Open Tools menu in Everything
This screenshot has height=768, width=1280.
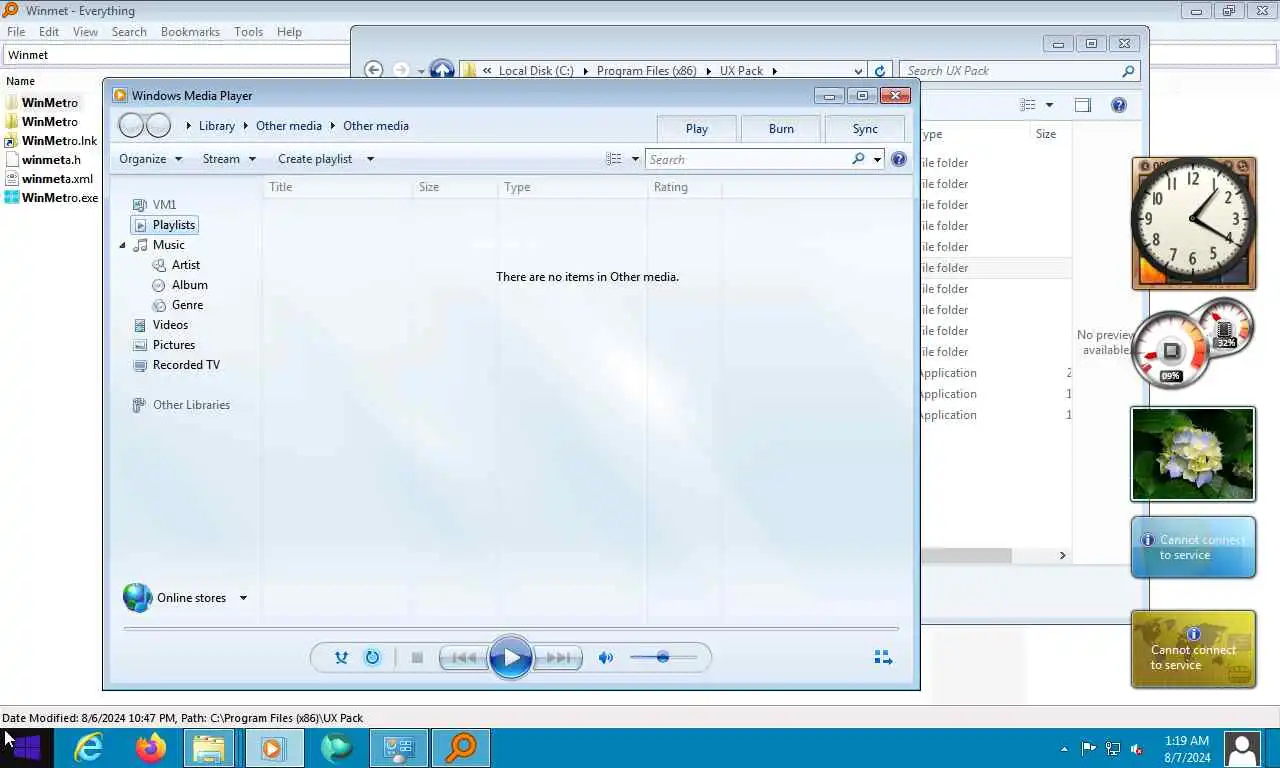[x=248, y=32]
